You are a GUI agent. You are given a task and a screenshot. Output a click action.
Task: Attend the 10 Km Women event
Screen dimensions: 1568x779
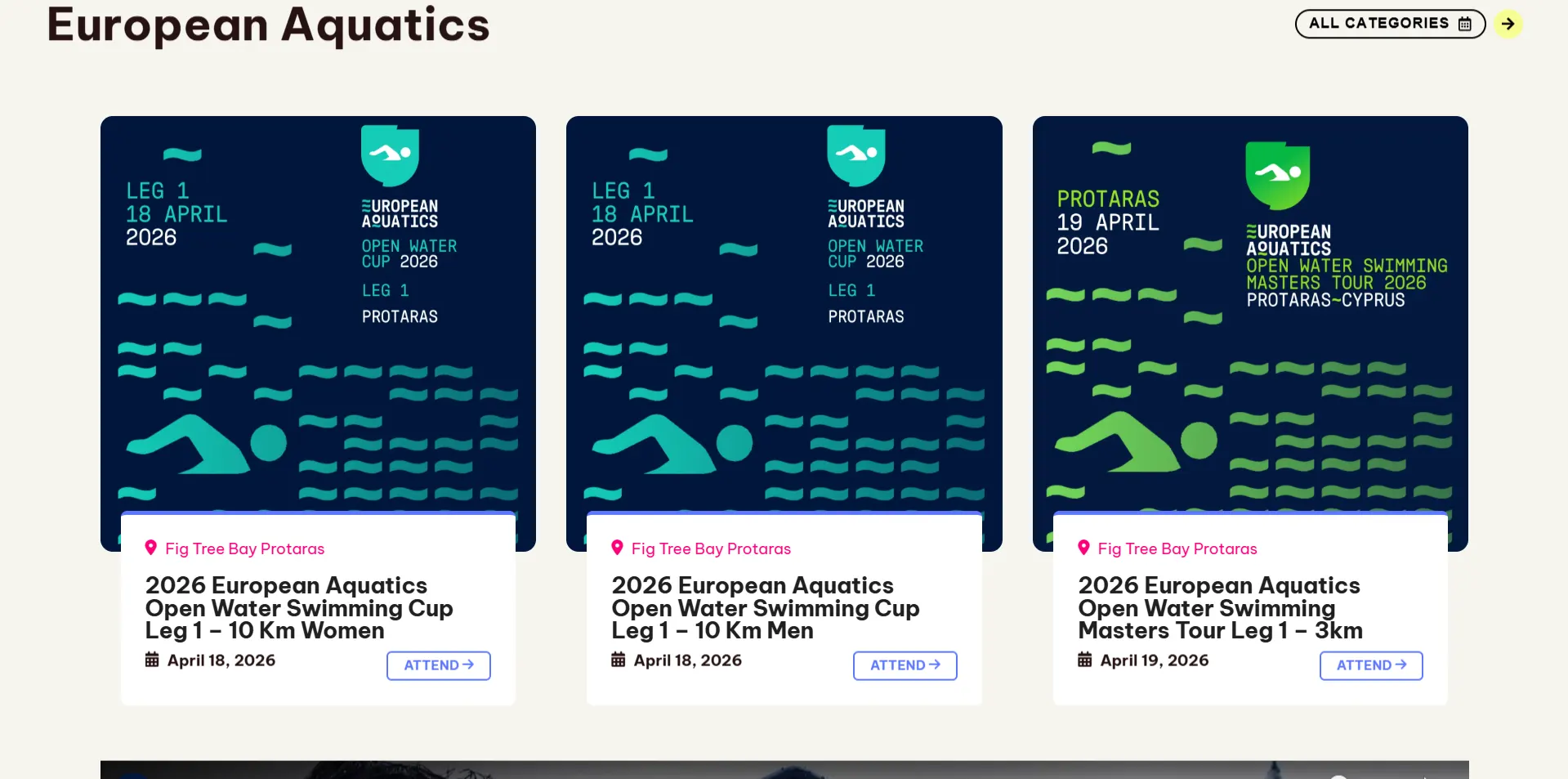click(x=438, y=665)
